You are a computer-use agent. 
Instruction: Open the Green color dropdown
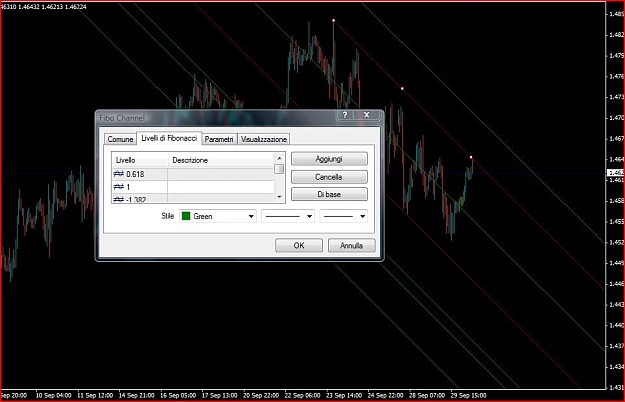click(x=218, y=216)
